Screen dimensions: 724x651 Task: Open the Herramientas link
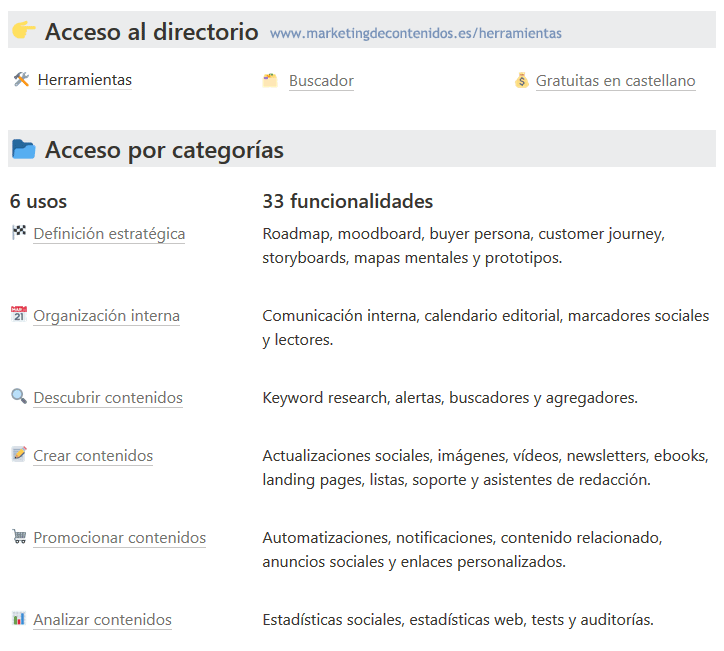coord(85,80)
